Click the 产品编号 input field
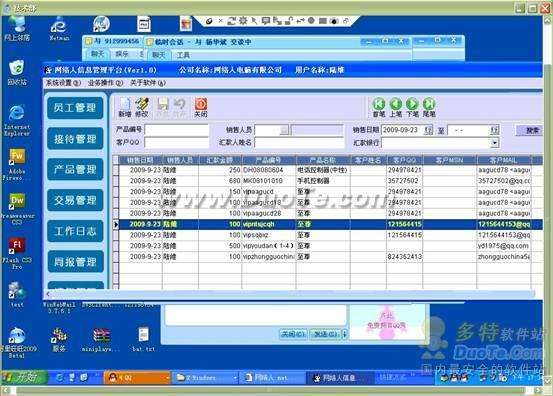Viewport: 553px width, 396px height. [x=177, y=130]
